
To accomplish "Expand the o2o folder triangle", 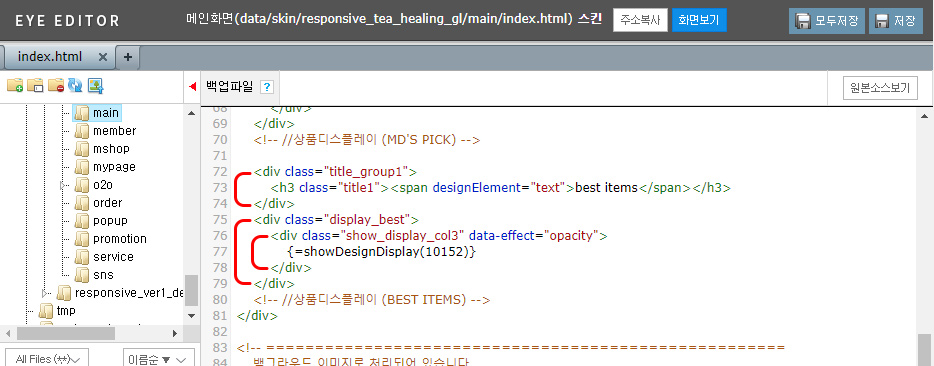I will pos(63,185).
